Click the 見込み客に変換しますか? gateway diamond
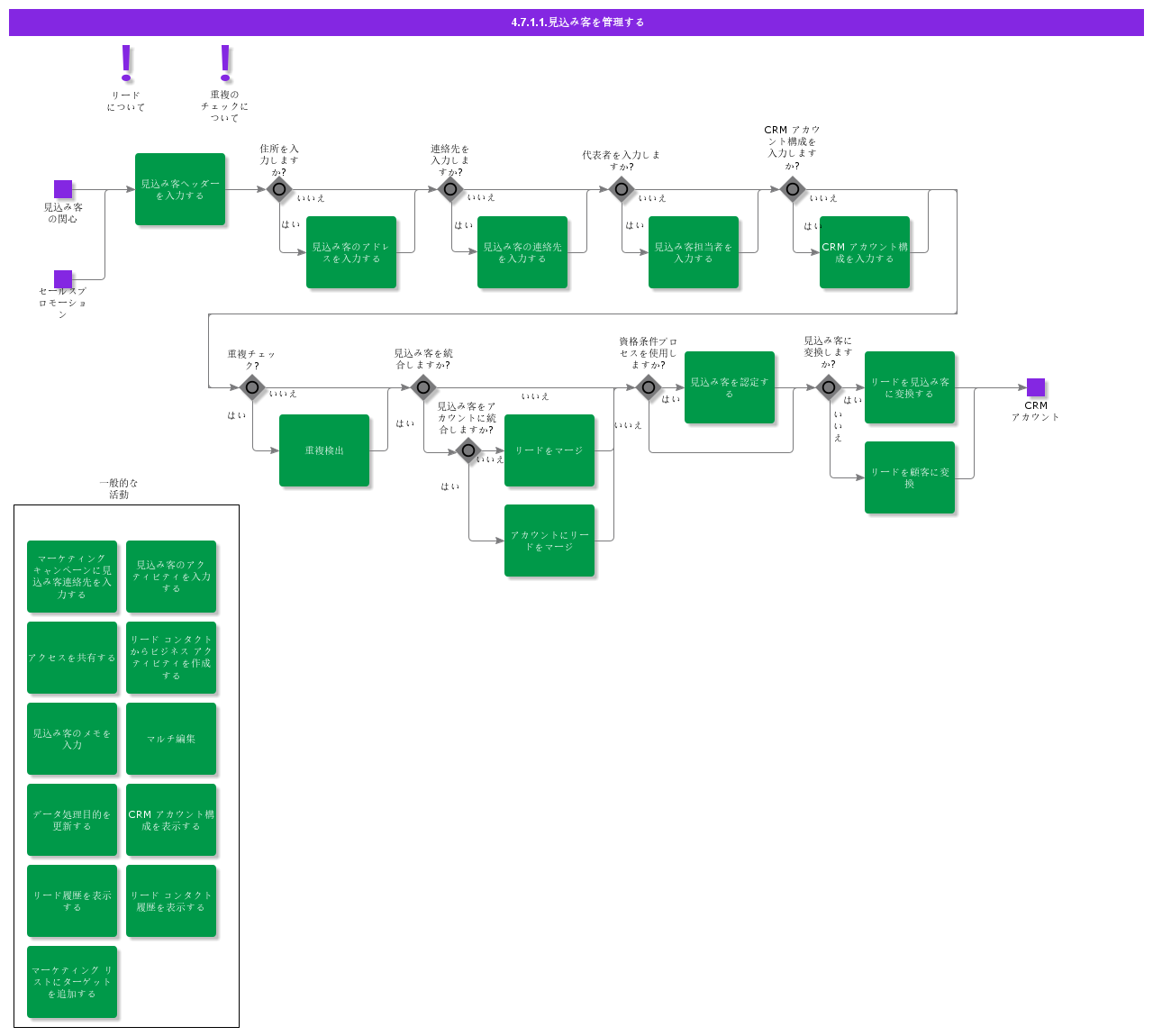The height and width of the screenshot is (1036, 1153). click(x=829, y=387)
